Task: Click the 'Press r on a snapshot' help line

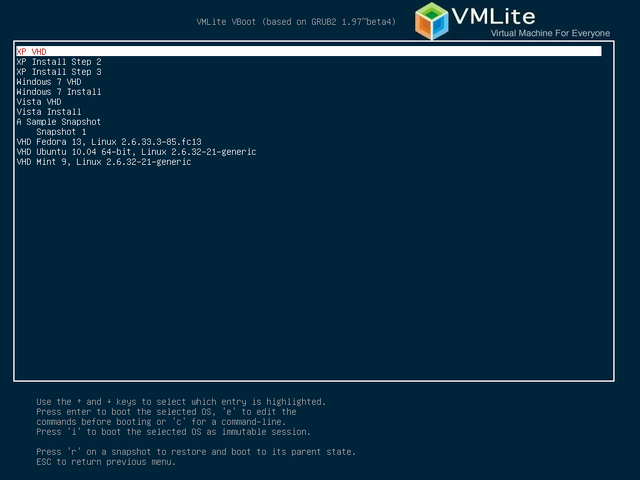Action: [x=196, y=452]
